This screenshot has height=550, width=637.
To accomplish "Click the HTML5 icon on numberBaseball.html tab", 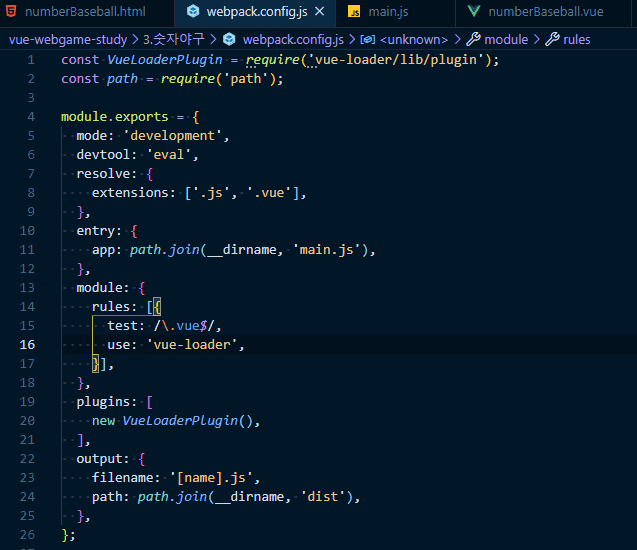I will coord(11,11).
